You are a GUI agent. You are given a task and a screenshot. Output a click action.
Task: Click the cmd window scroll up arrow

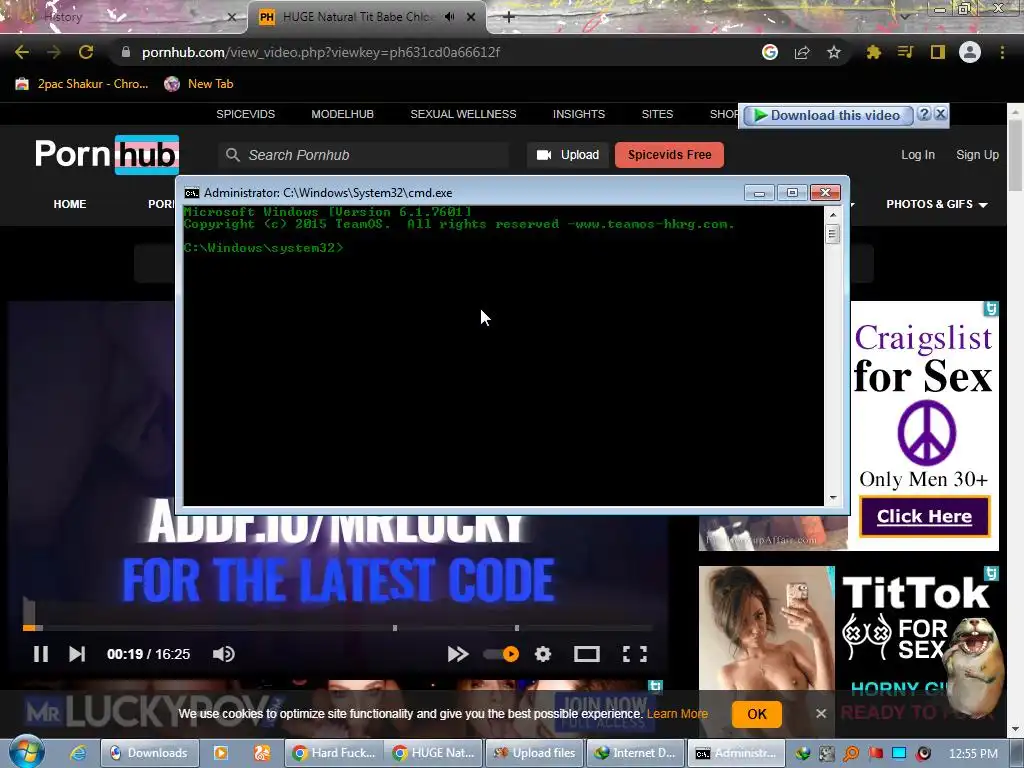click(x=832, y=214)
